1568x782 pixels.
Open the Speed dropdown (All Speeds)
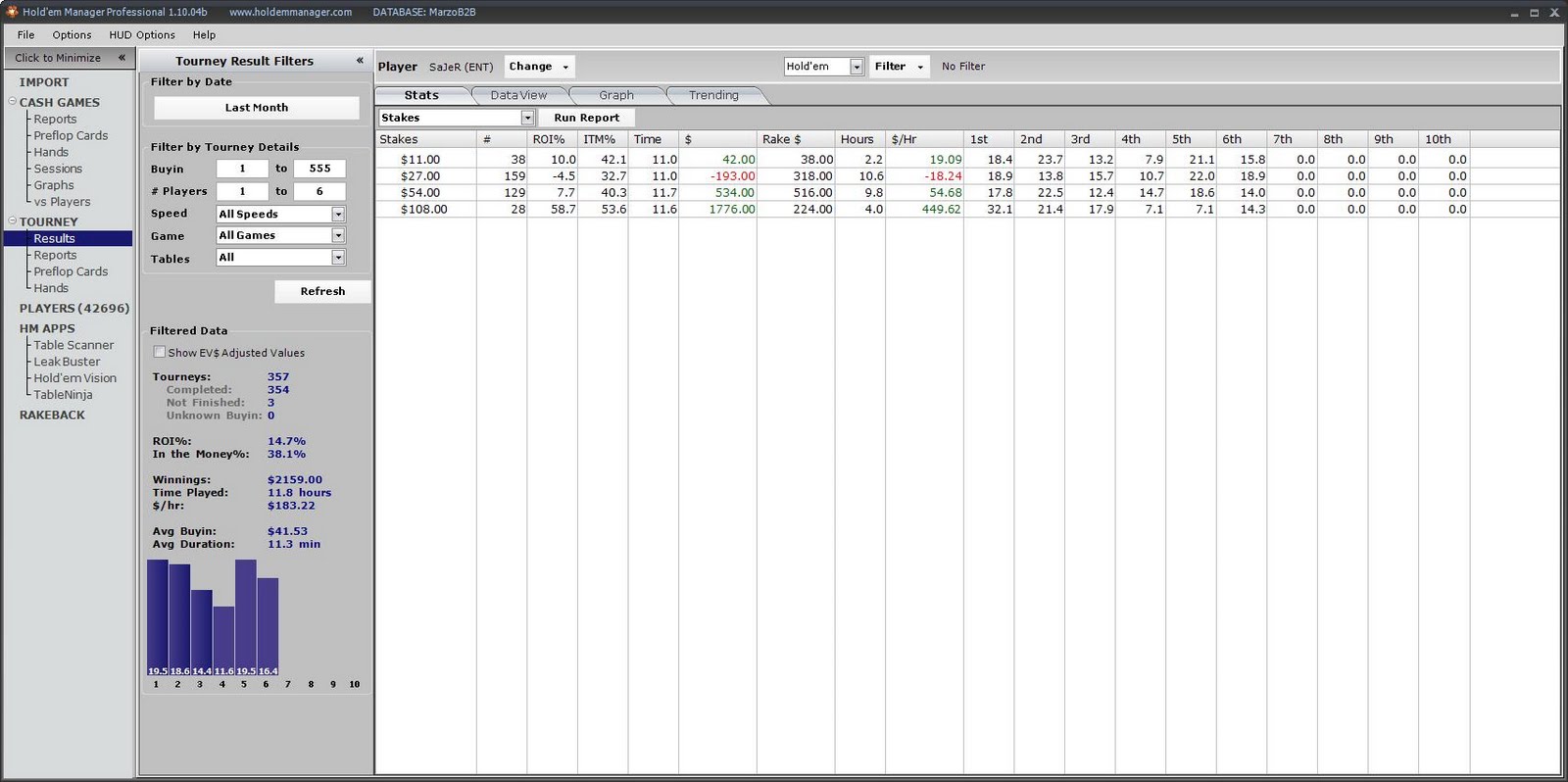click(338, 214)
